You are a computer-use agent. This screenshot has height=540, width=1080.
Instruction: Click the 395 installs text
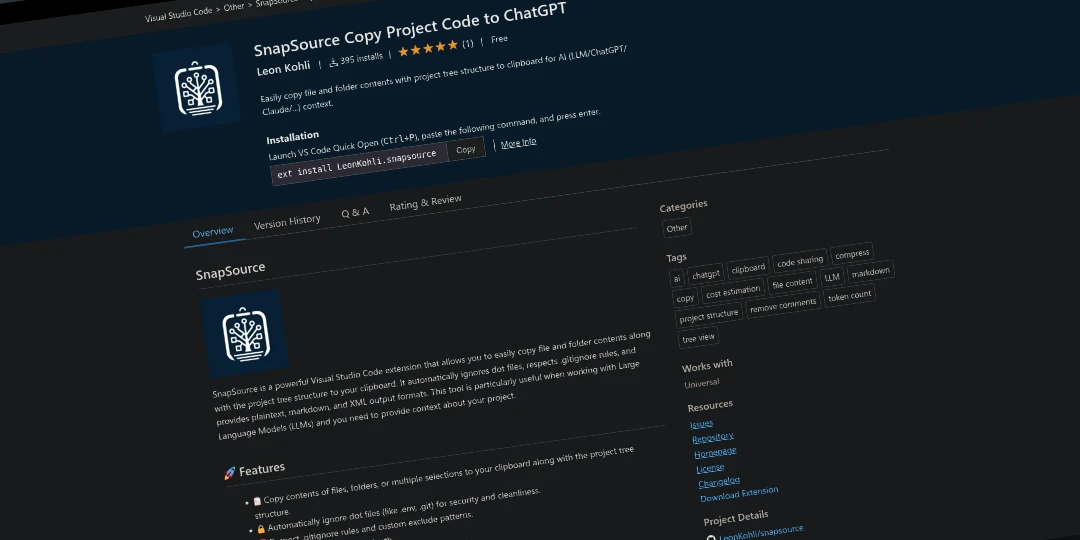point(362,59)
